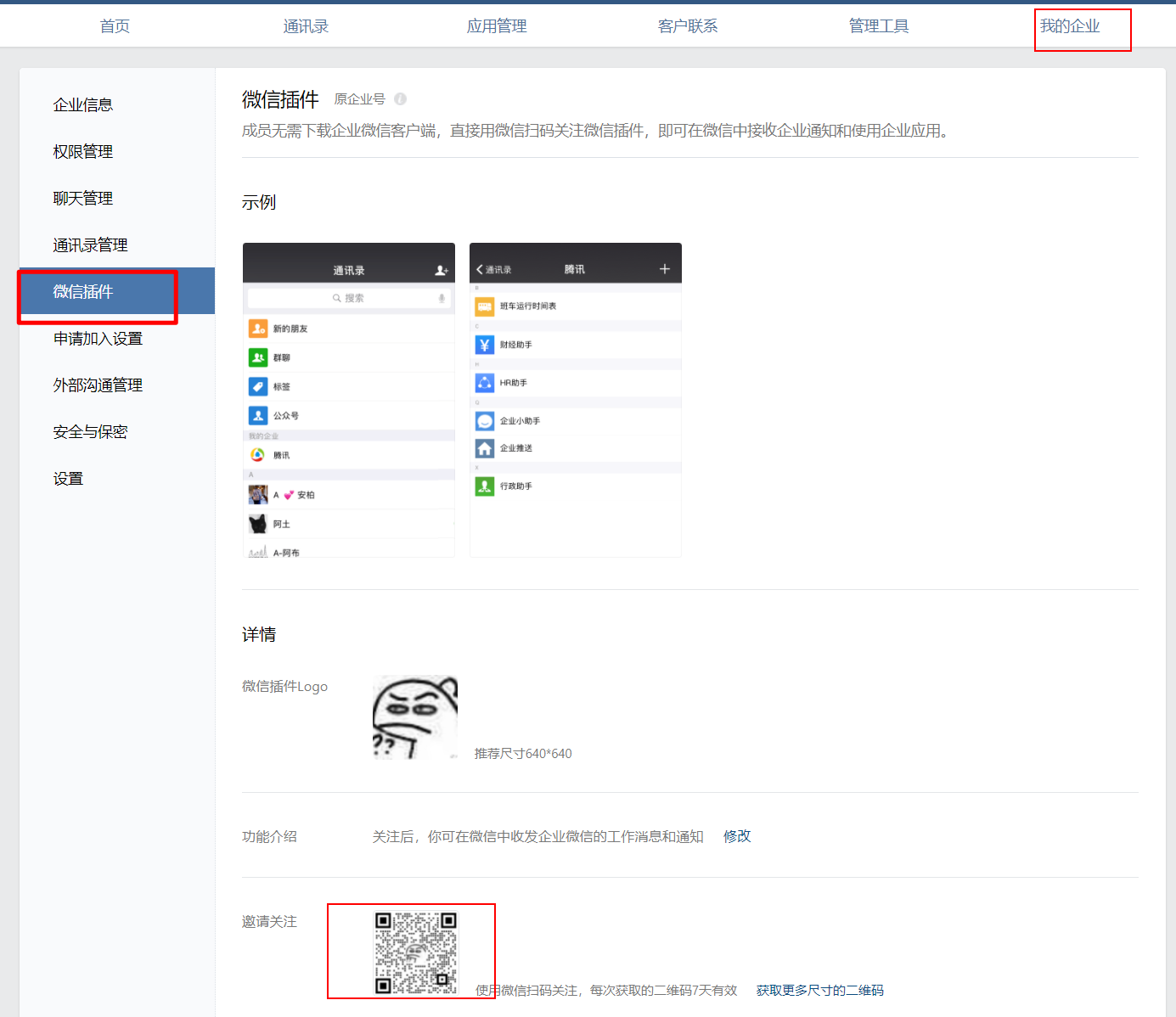This screenshot has width=1176, height=1017.
Task: Click the 微信插件 page heading
Action: (x=280, y=99)
